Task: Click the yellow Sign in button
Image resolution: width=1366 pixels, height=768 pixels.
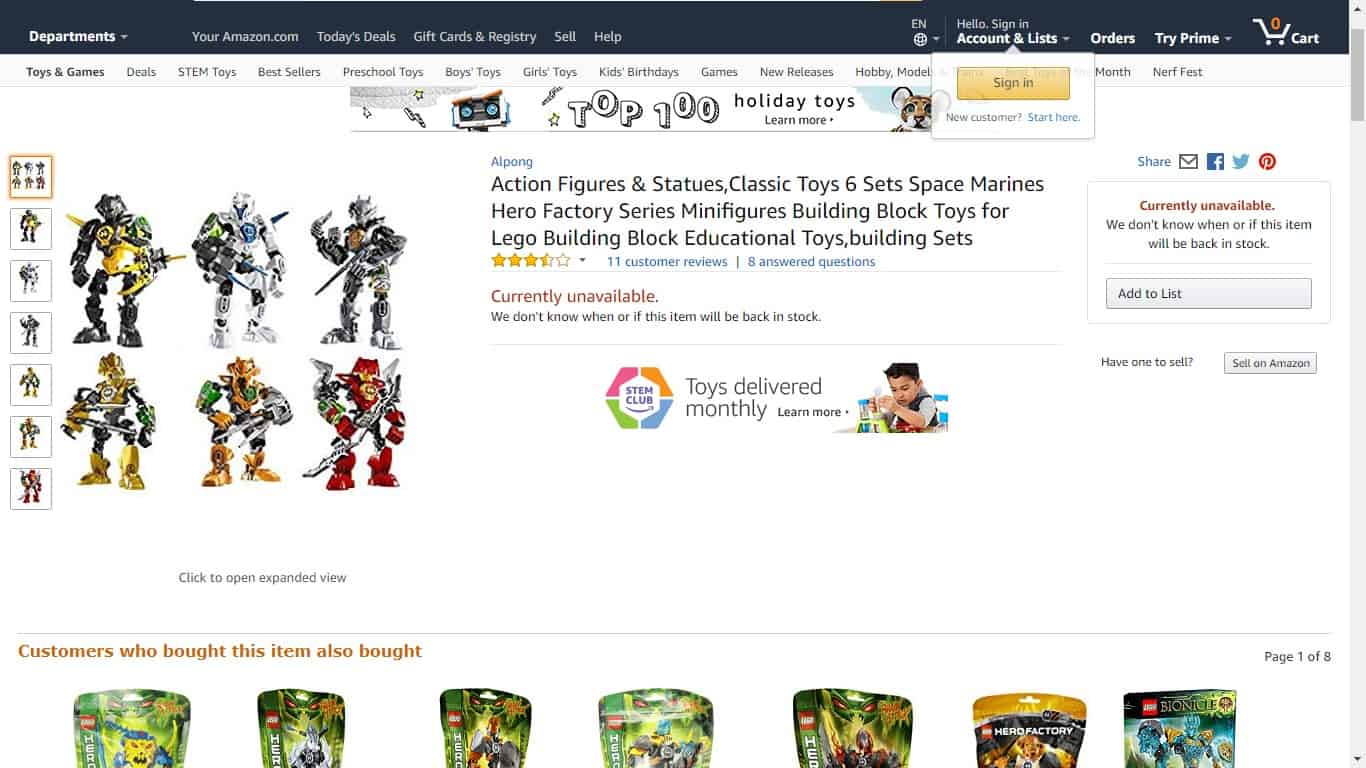Action: pyautogui.click(x=1013, y=83)
